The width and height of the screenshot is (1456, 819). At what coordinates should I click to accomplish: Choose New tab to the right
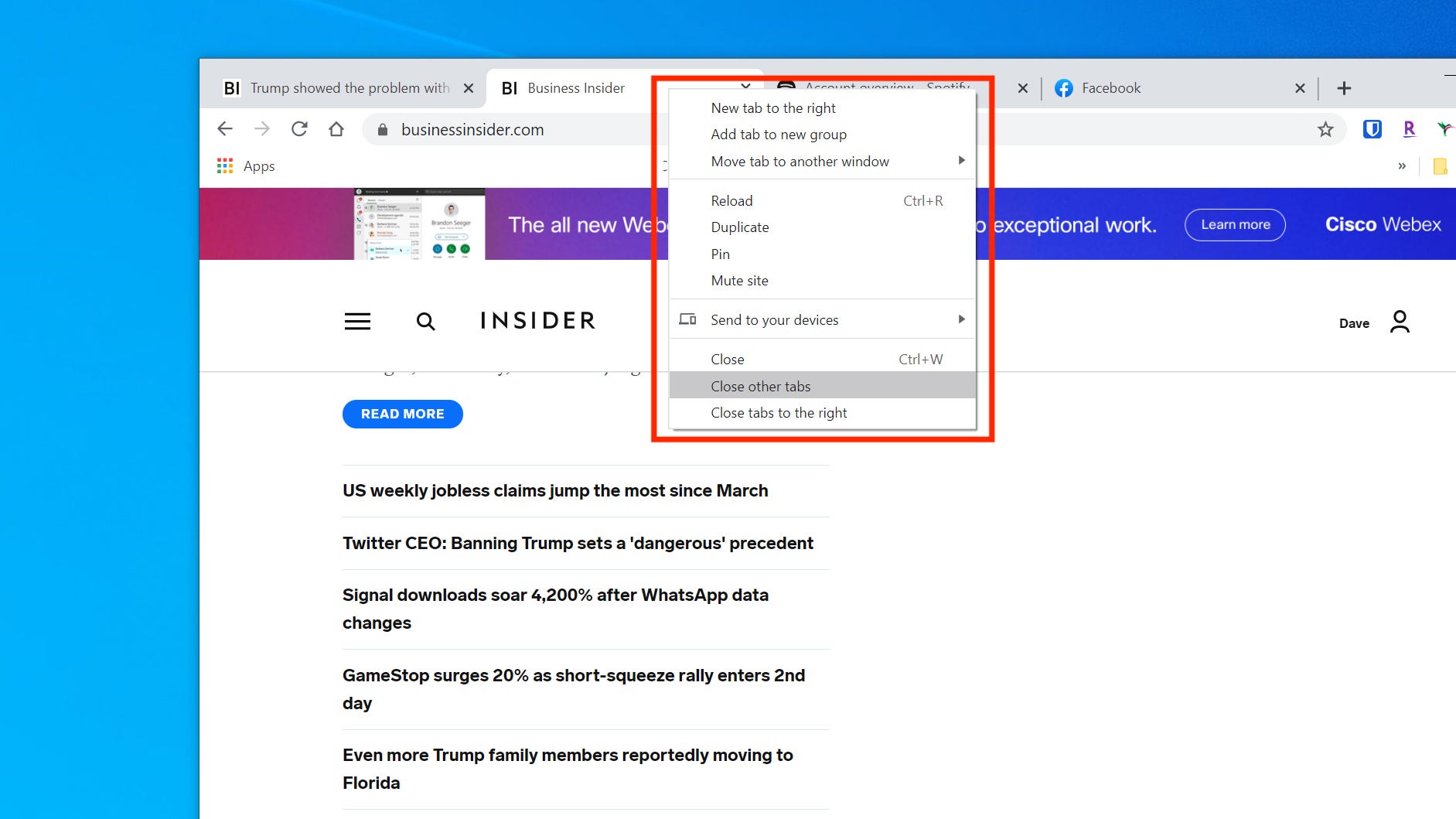pos(822,108)
